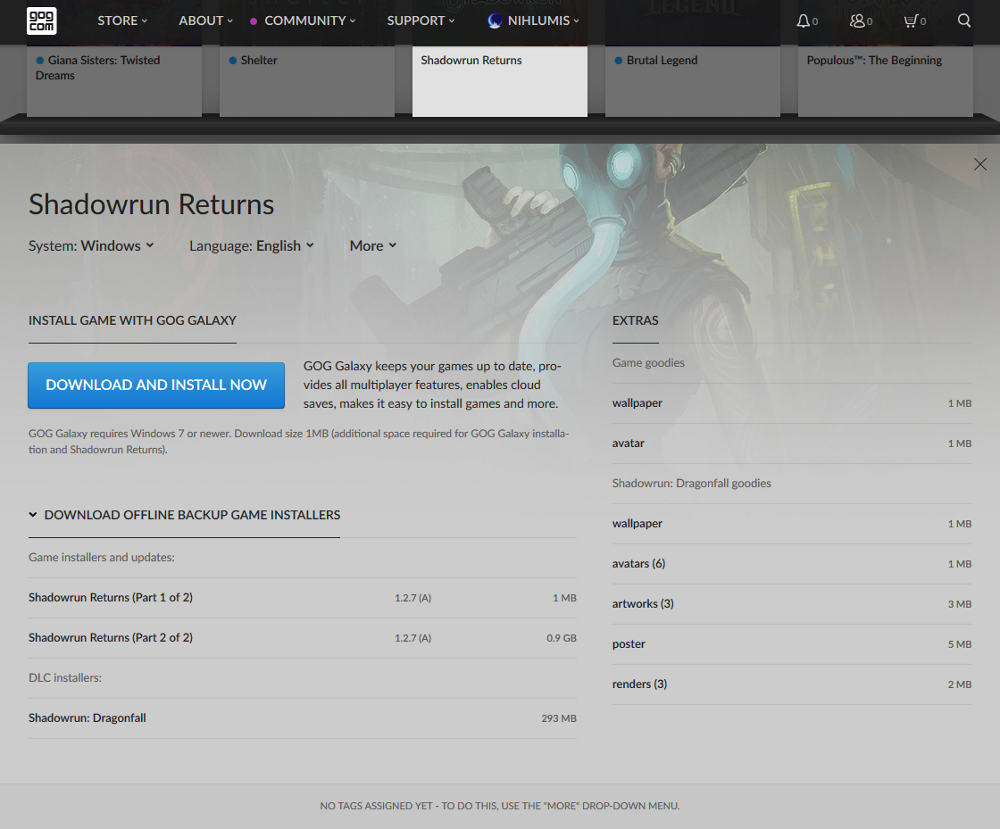This screenshot has width=1000, height=829.
Task: Close the Shadowrun Returns details panel
Action: tap(980, 165)
